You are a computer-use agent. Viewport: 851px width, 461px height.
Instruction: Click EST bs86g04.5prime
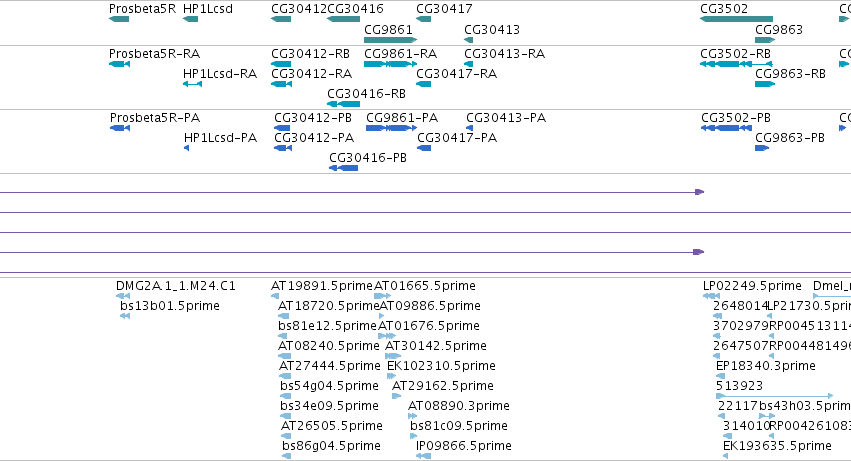[x=331, y=446]
